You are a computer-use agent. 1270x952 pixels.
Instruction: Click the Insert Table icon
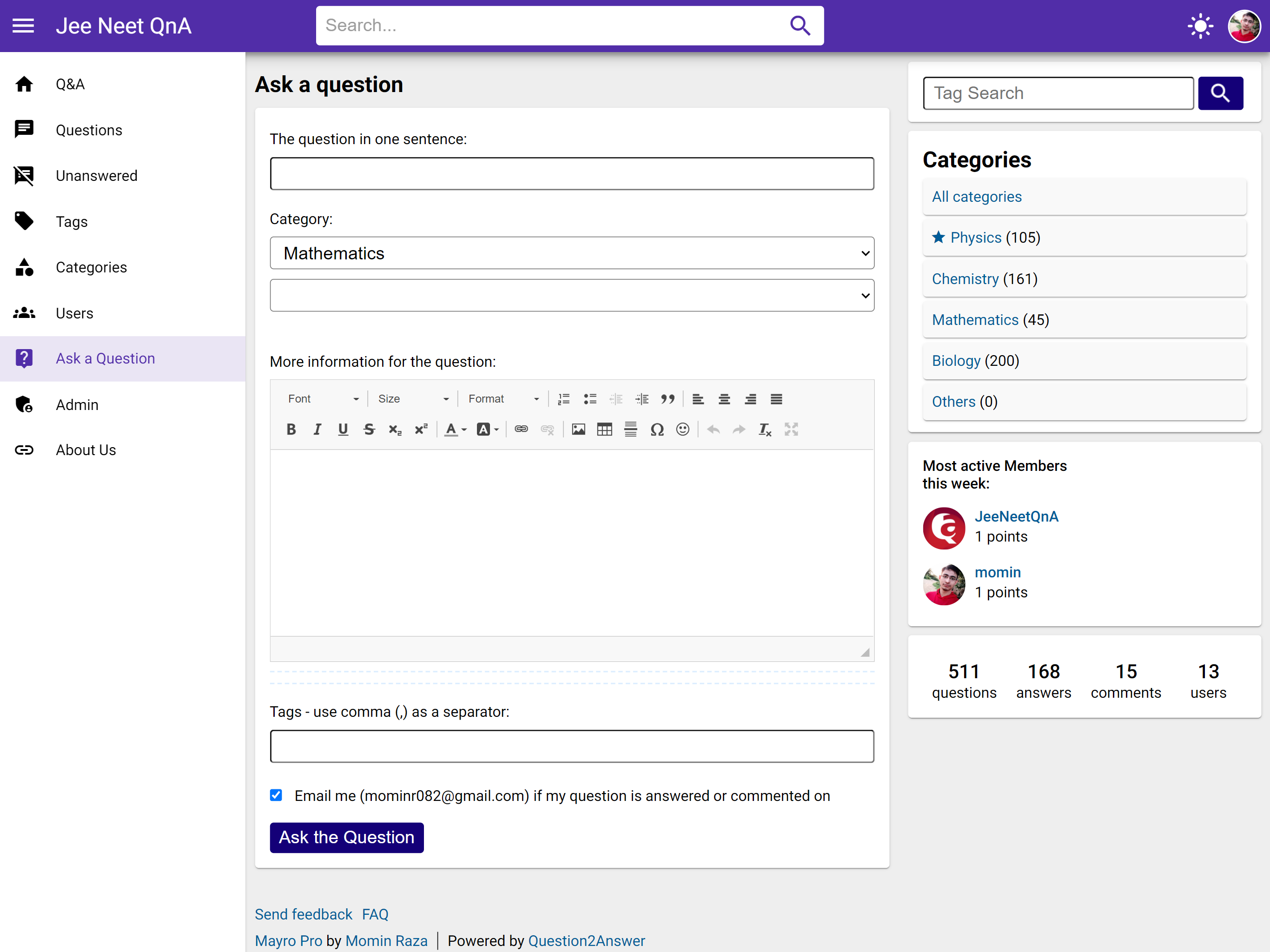(604, 430)
